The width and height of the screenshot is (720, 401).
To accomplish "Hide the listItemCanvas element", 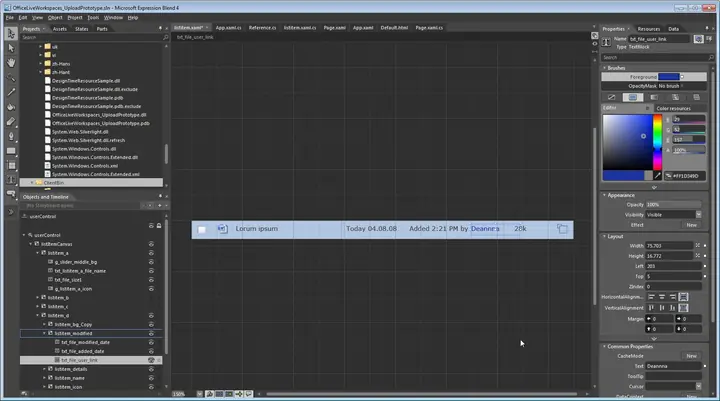I will pos(151,244).
